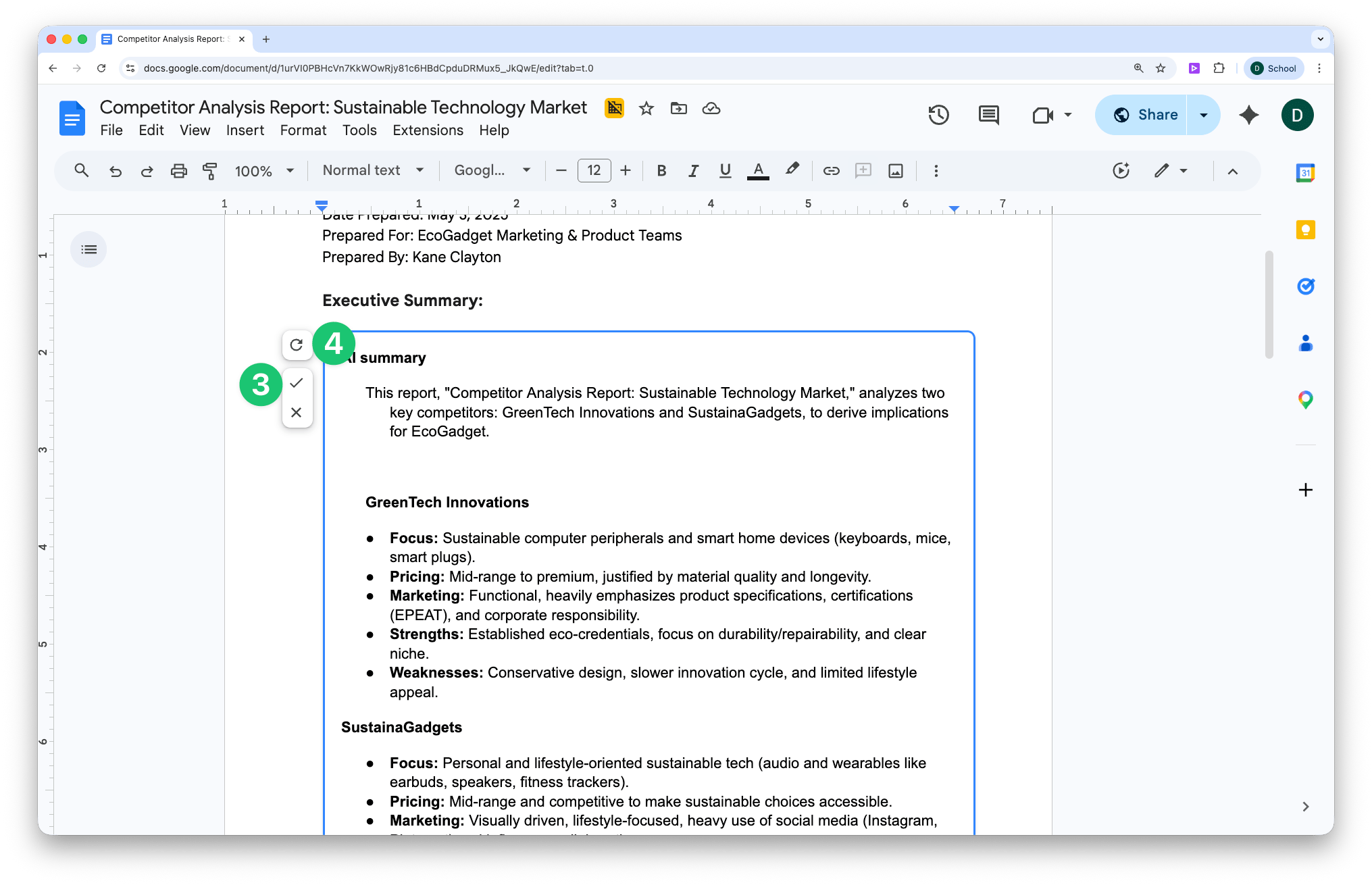
Task: Open the Extensions menu
Action: point(428,130)
